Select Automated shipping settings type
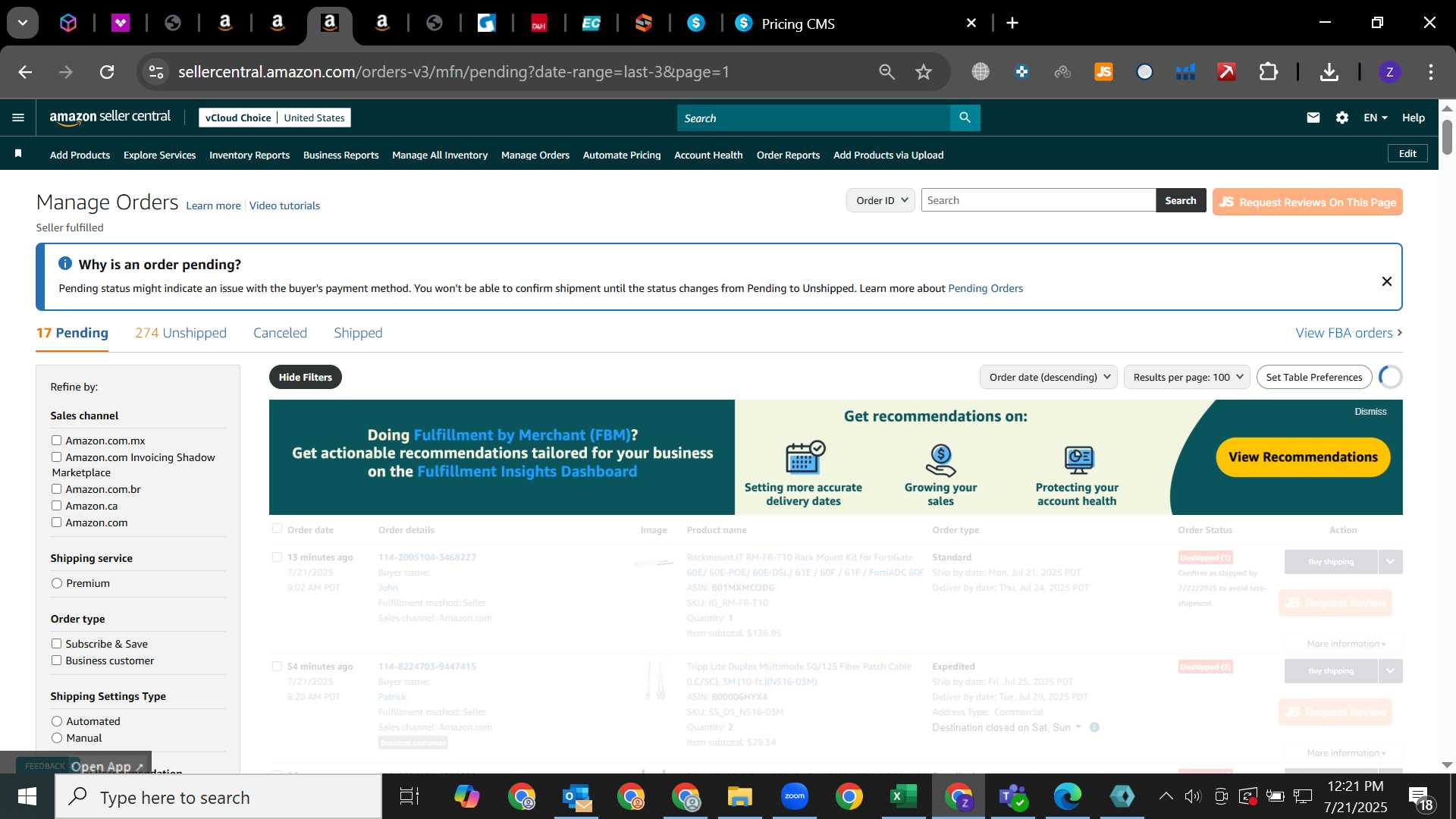1456x819 pixels. pyautogui.click(x=56, y=721)
